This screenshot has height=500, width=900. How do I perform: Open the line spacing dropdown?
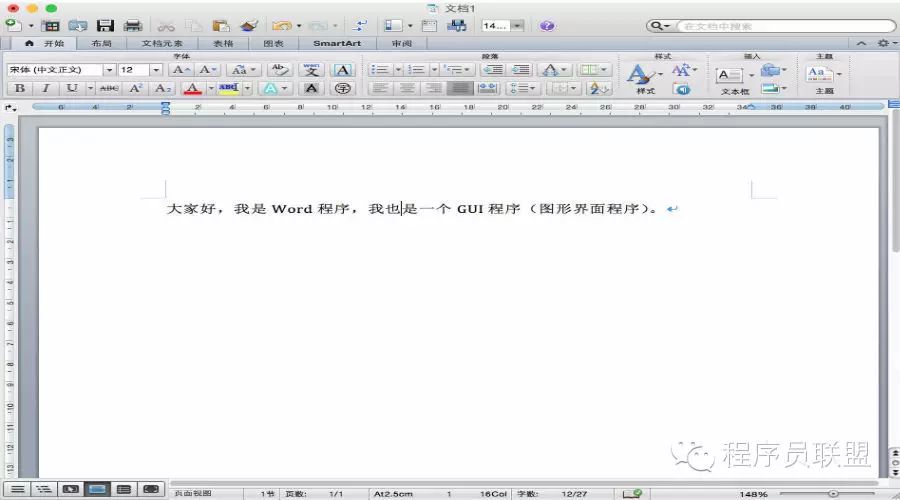[x=522, y=88]
